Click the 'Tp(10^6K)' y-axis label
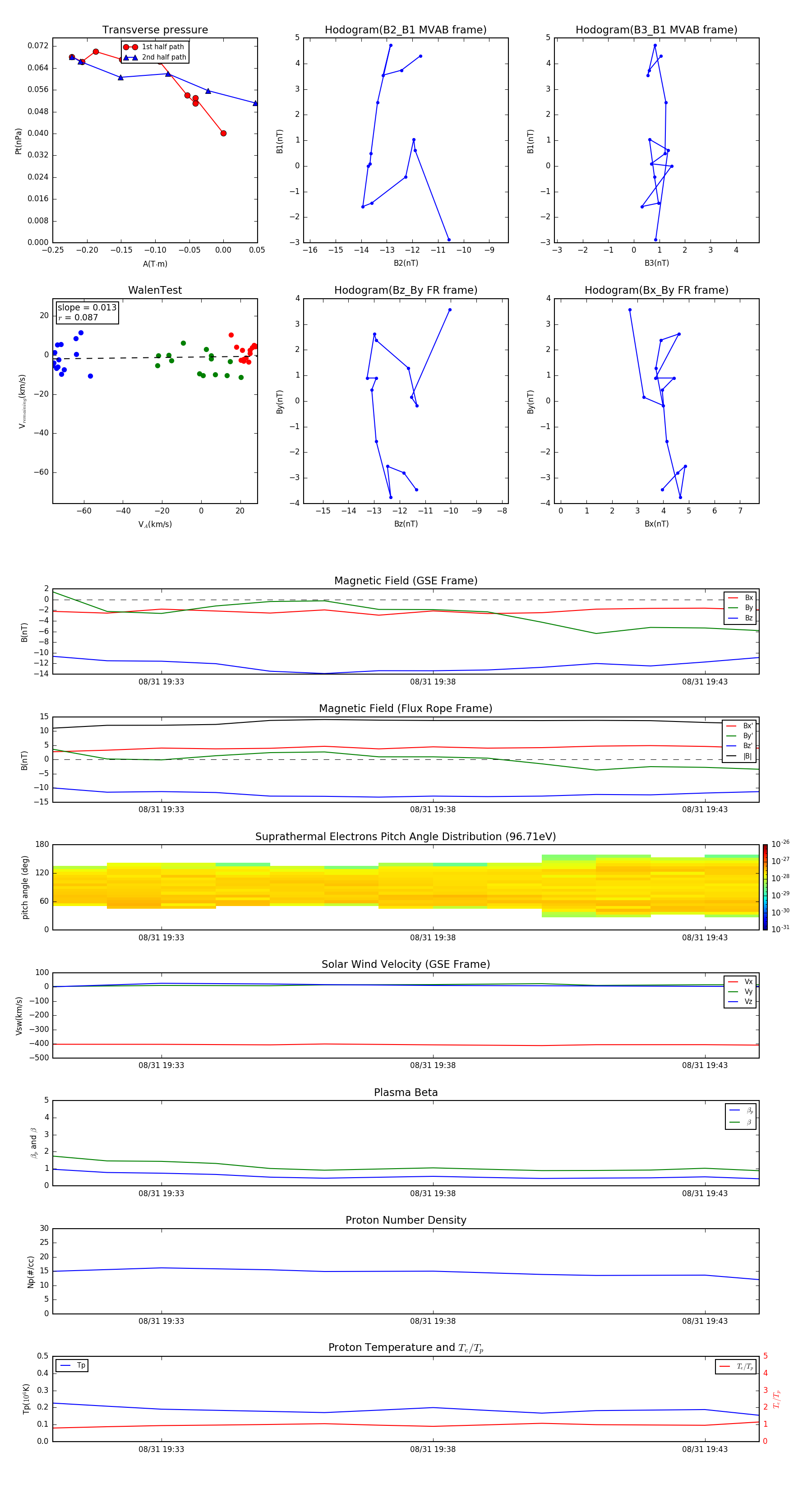812x1489 pixels. 25,1398
